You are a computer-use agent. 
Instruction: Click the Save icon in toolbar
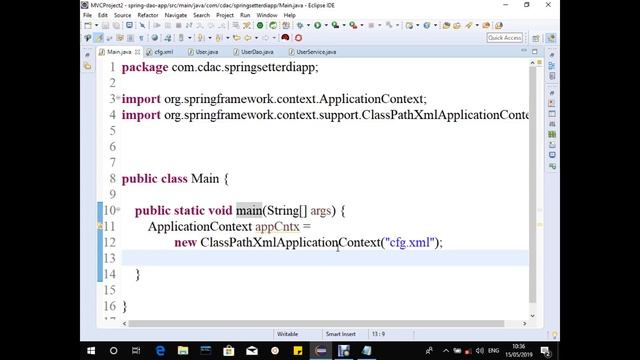[105, 25]
